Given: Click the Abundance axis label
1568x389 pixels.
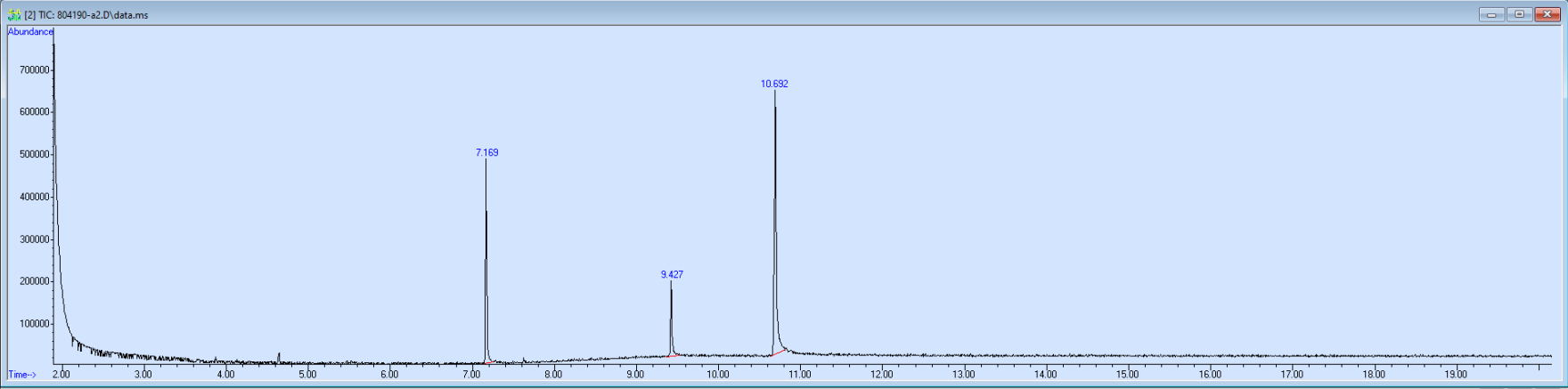Looking at the screenshot, I should coord(30,32).
